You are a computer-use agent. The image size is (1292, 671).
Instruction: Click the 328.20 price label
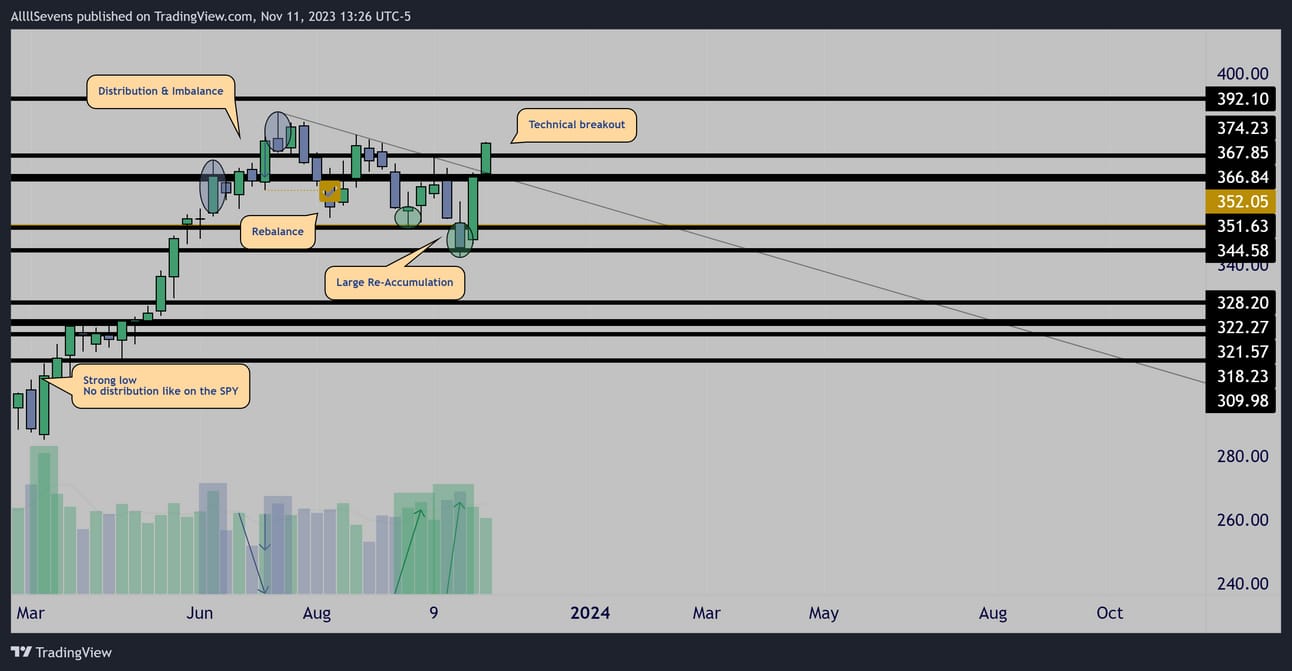[x=1243, y=302]
